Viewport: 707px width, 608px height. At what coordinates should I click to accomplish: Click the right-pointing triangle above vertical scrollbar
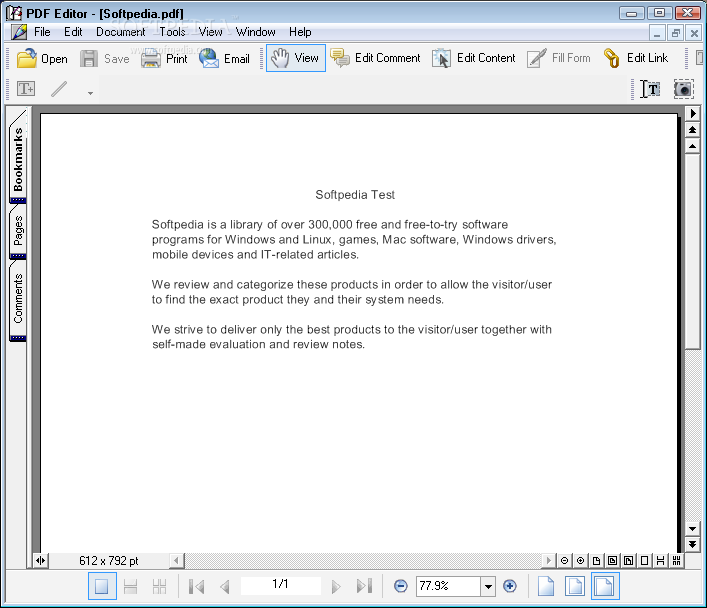(x=693, y=114)
